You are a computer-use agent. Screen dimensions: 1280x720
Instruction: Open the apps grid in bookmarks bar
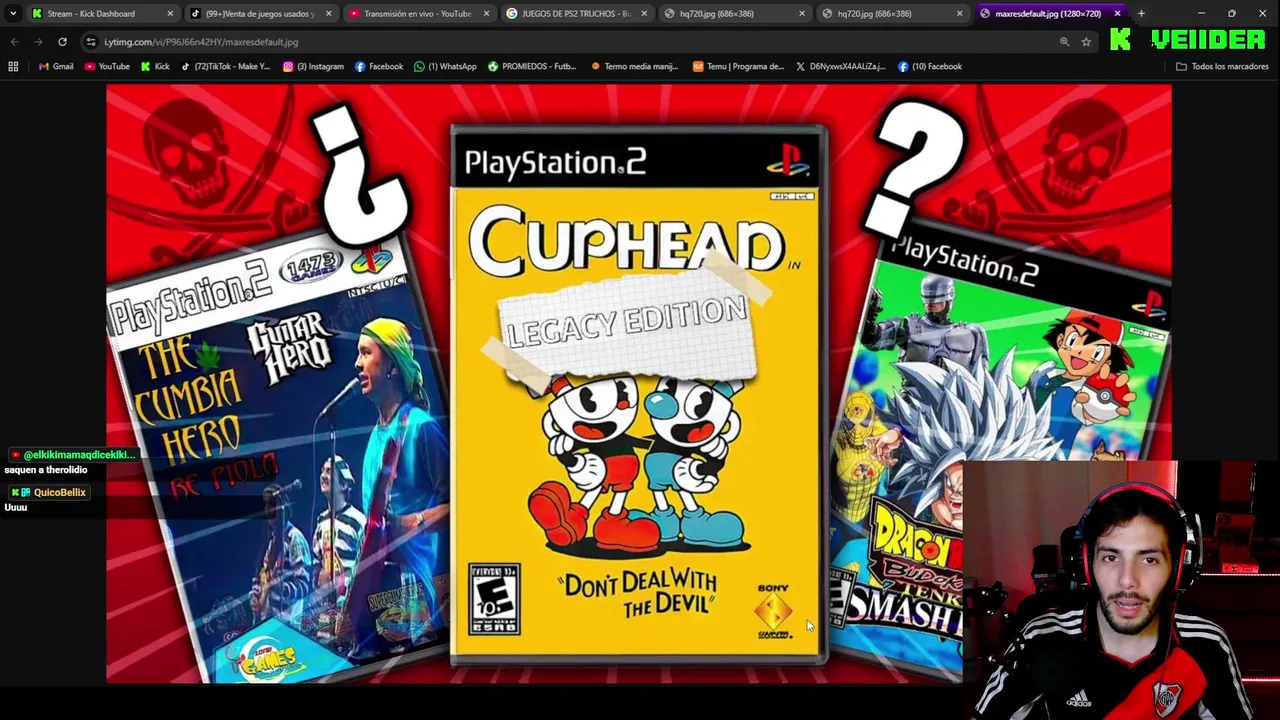[x=13, y=66]
